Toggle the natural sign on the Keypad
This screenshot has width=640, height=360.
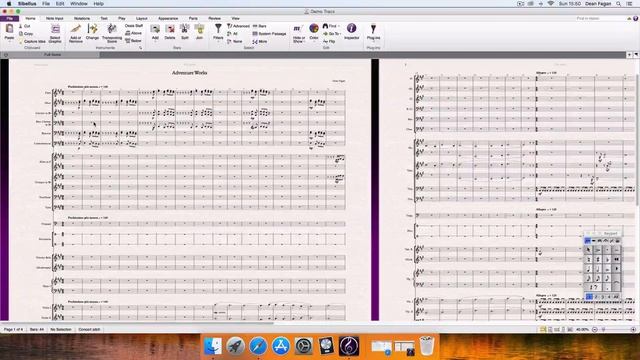click(589, 259)
